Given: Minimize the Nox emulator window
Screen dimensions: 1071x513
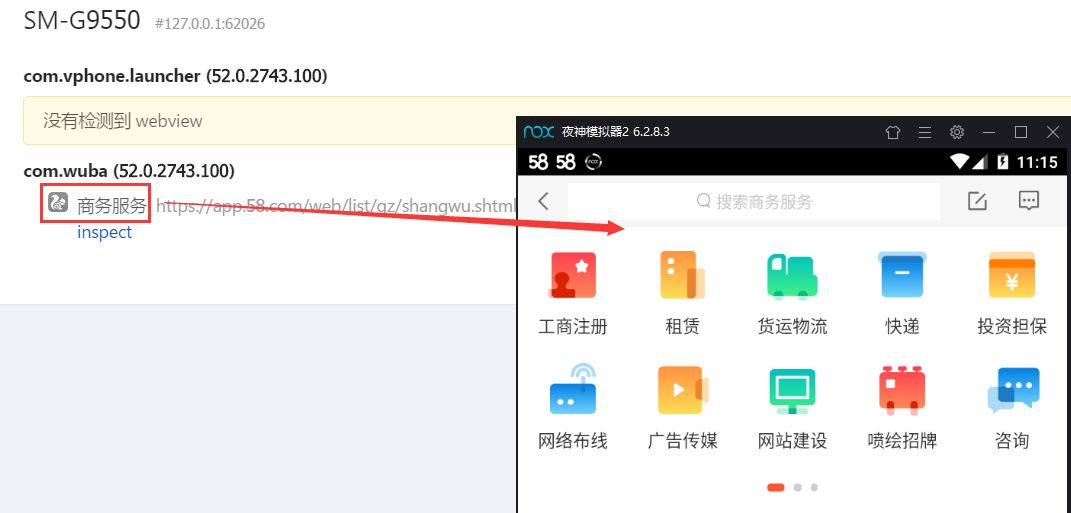Looking at the screenshot, I should pyautogui.click(x=988, y=132).
